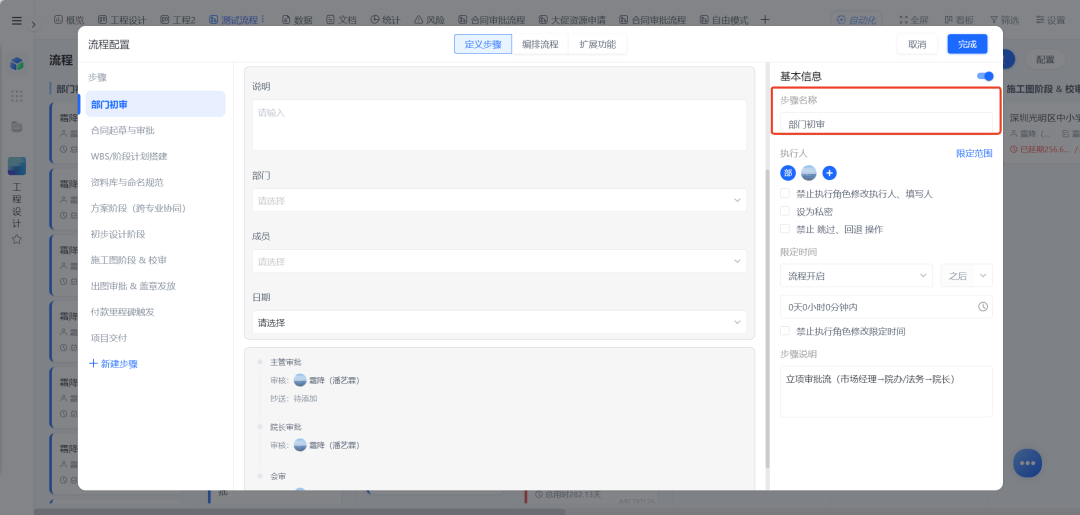1080x515 pixels.
Task: Edit the 步骤名称 field containing 部门初审
Action: coord(886,124)
